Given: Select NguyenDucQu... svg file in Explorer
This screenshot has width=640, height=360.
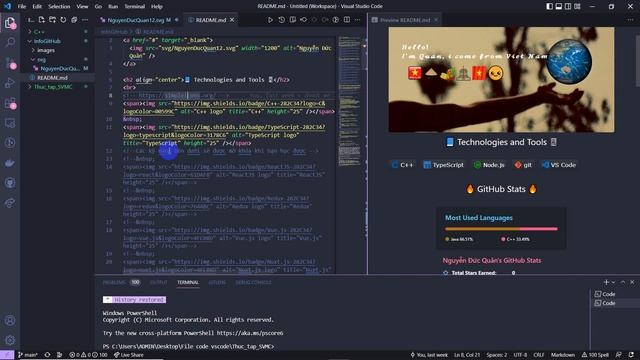Looking at the screenshot, I should coord(57,69).
